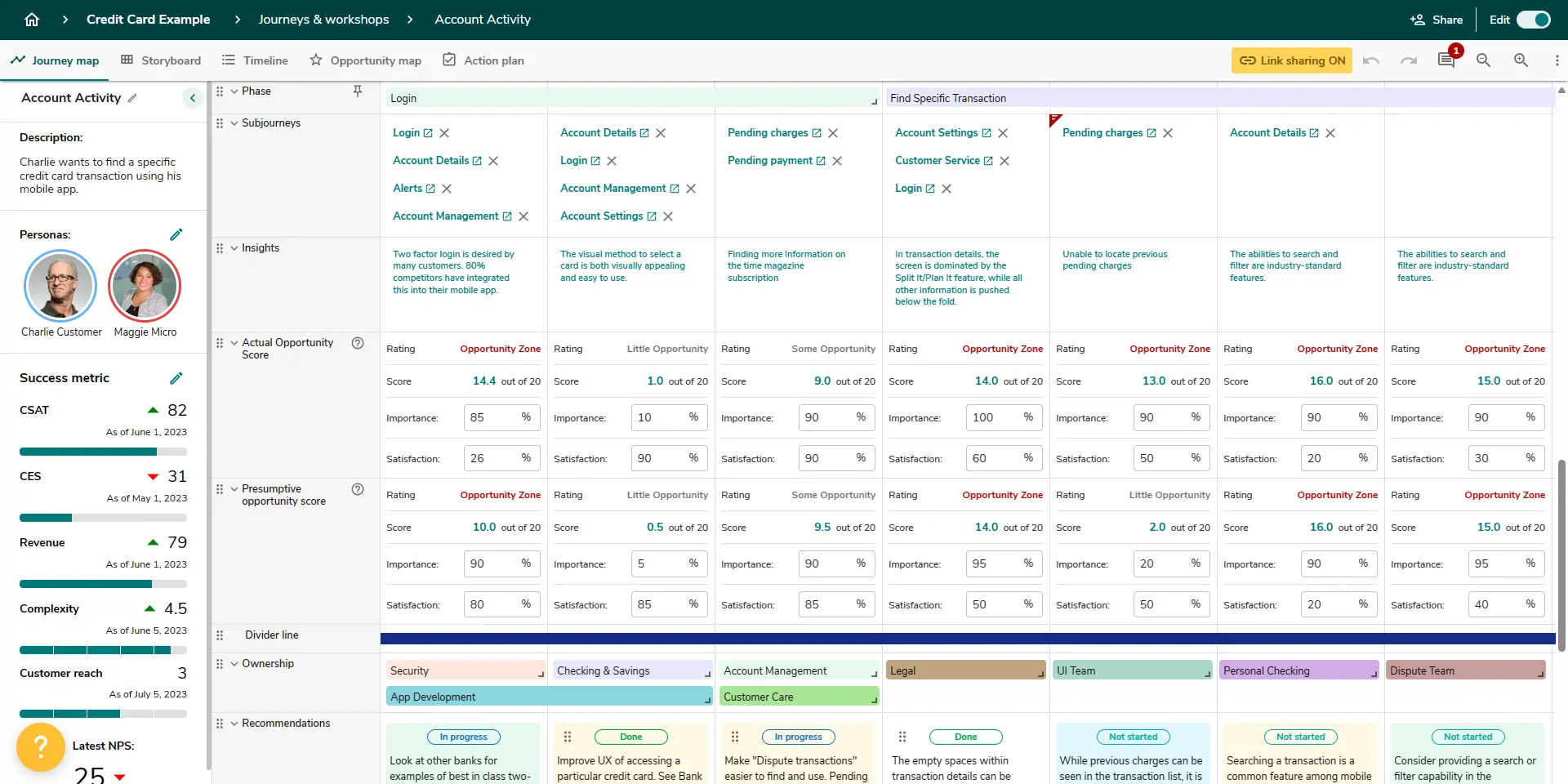Click the home breadcrumb icon
This screenshot has width=1568, height=784.
click(x=32, y=19)
